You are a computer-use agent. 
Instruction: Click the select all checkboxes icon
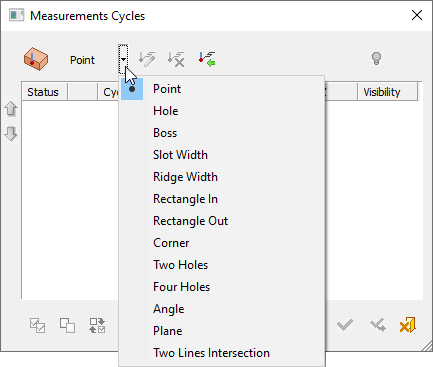click(x=37, y=325)
